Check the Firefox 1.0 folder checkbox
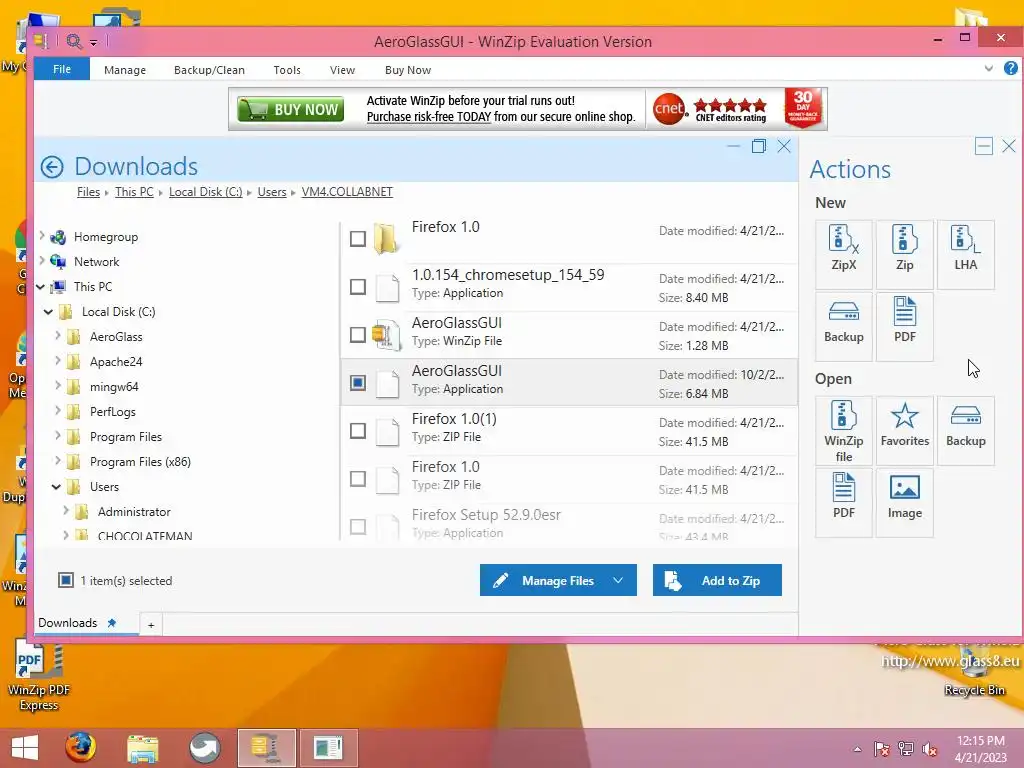Image resolution: width=1024 pixels, height=768 pixels. click(x=358, y=239)
